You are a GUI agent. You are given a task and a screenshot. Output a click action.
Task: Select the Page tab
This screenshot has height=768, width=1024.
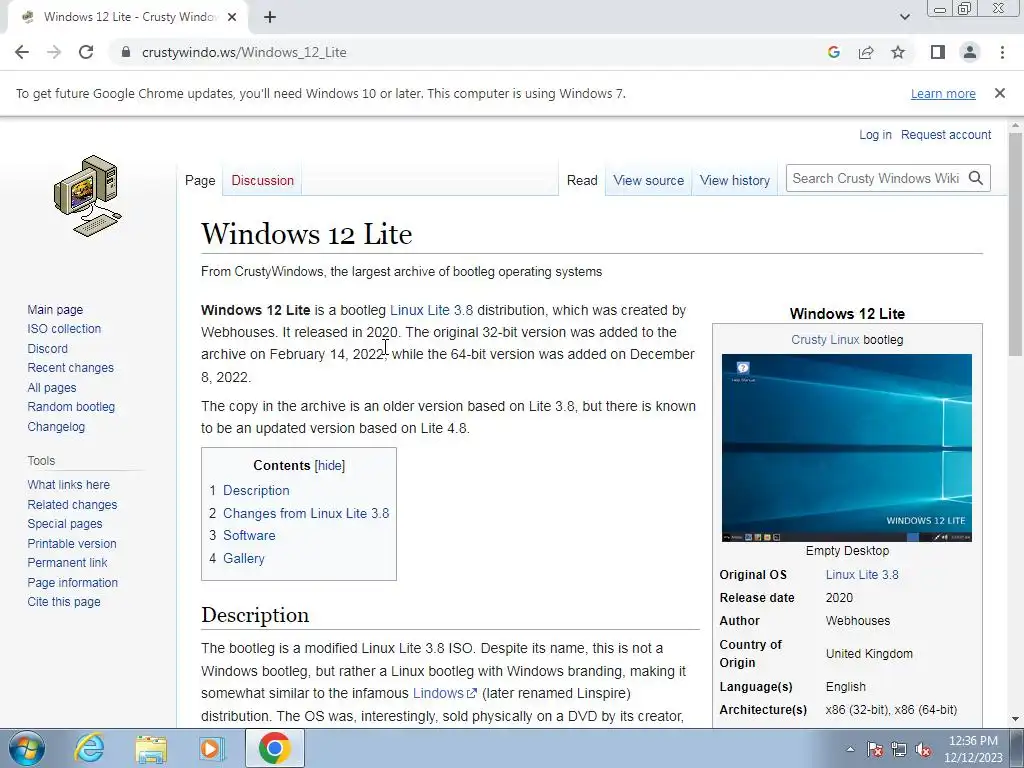200,181
